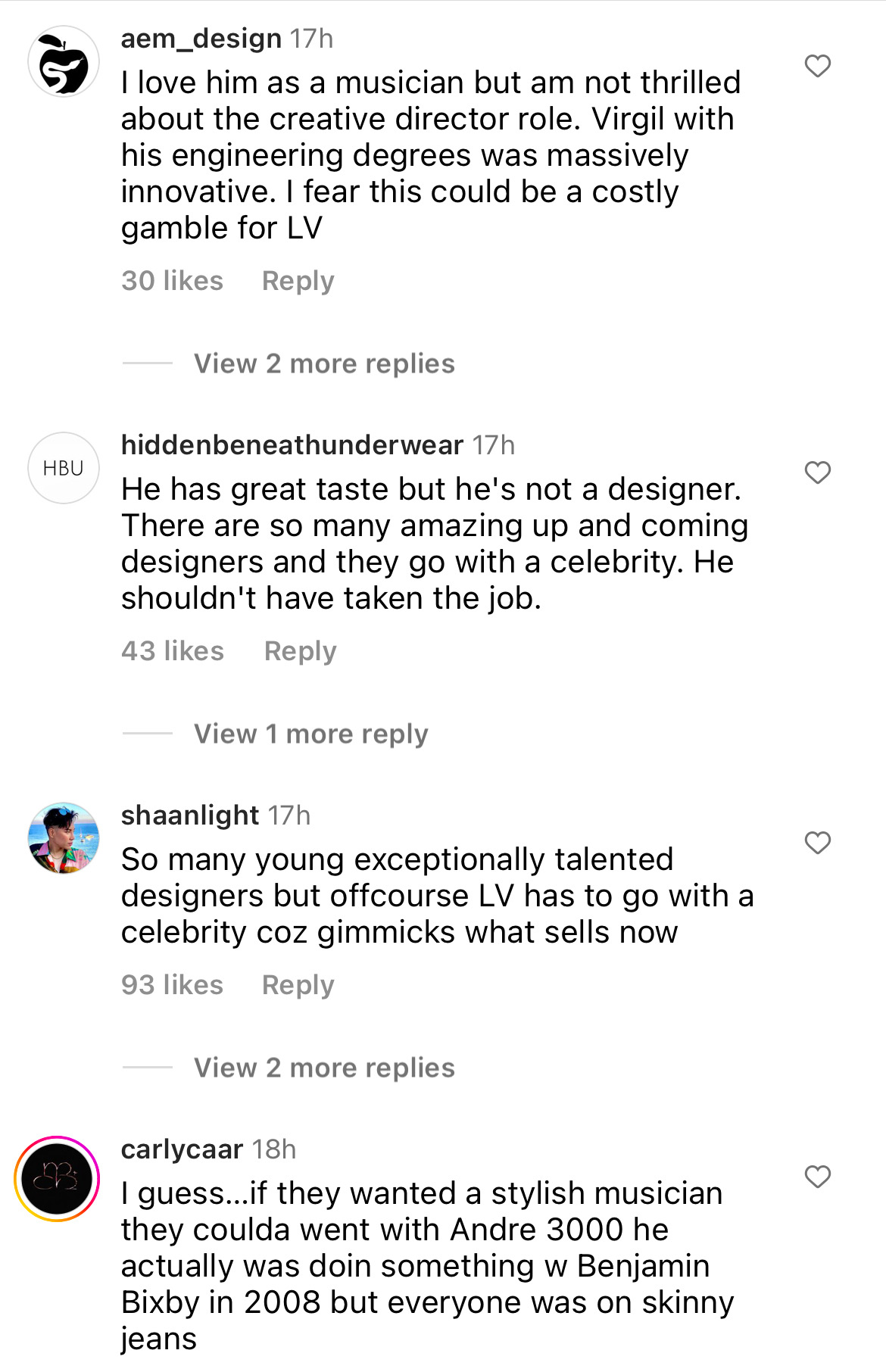Heart the carlycaar comment about Andre 3000
886x1372 pixels.
coord(817,1177)
